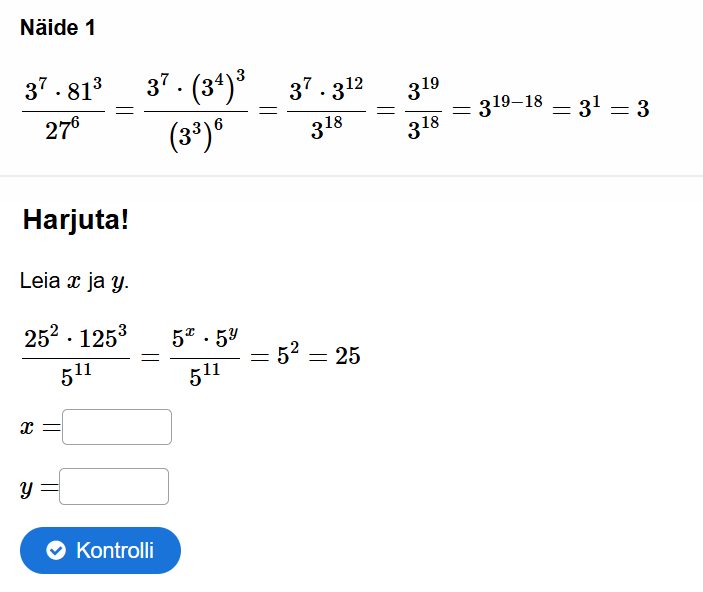Viewport: 703px width, 592px height.
Task: Click the "Leia x ja y." instruction text
Action: pos(74,281)
